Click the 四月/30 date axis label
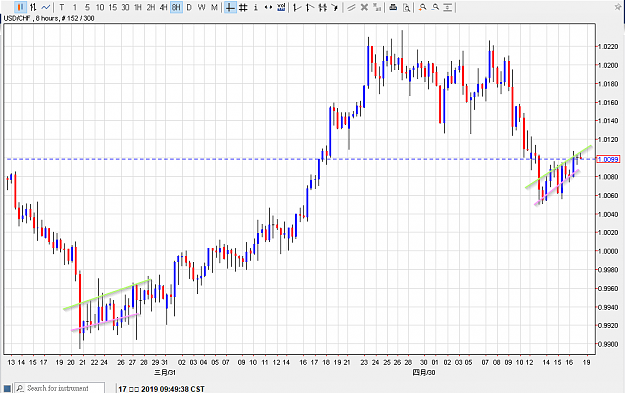This screenshot has height=393, width=625. [x=424, y=373]
